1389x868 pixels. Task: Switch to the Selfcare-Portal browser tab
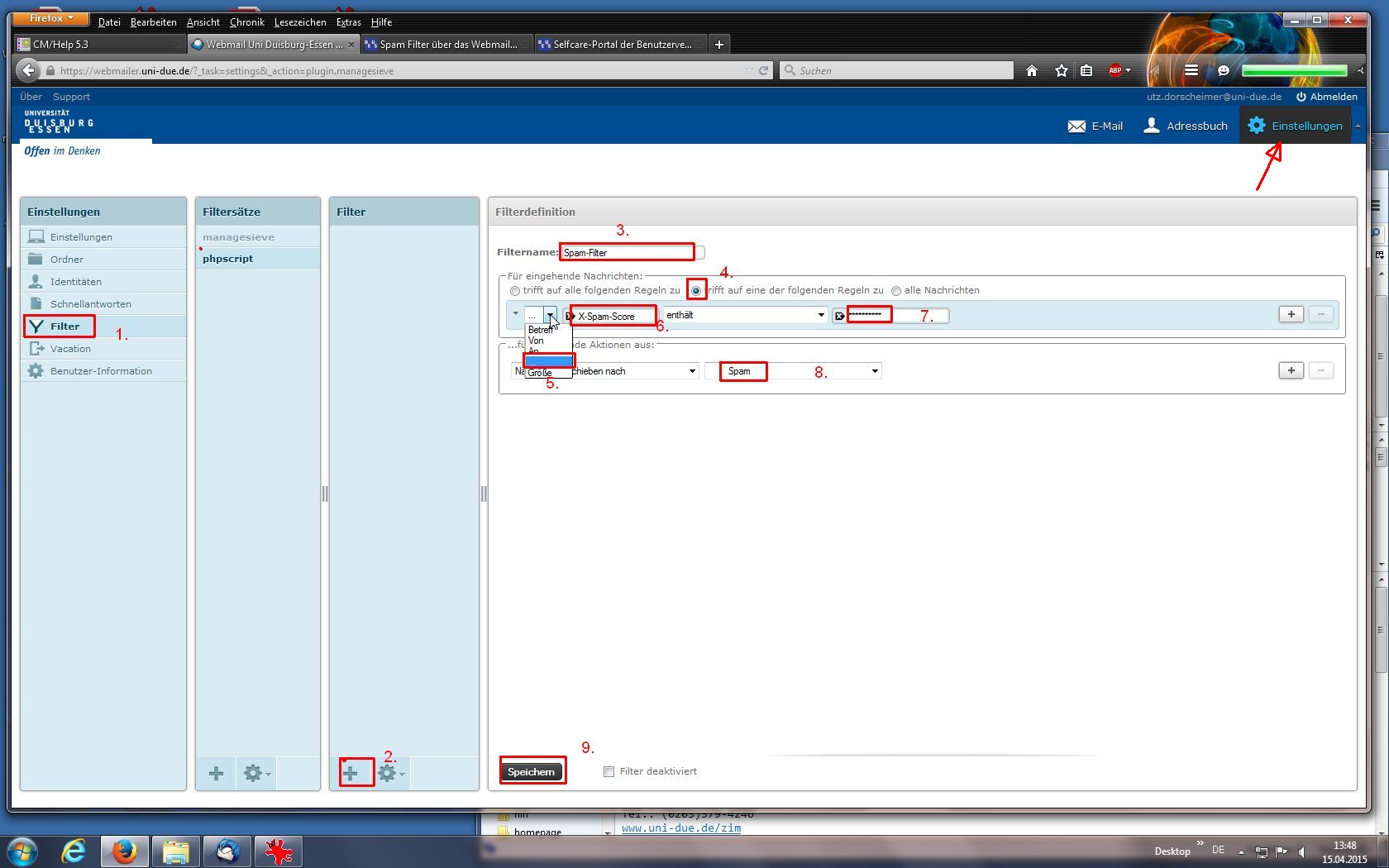620,45
